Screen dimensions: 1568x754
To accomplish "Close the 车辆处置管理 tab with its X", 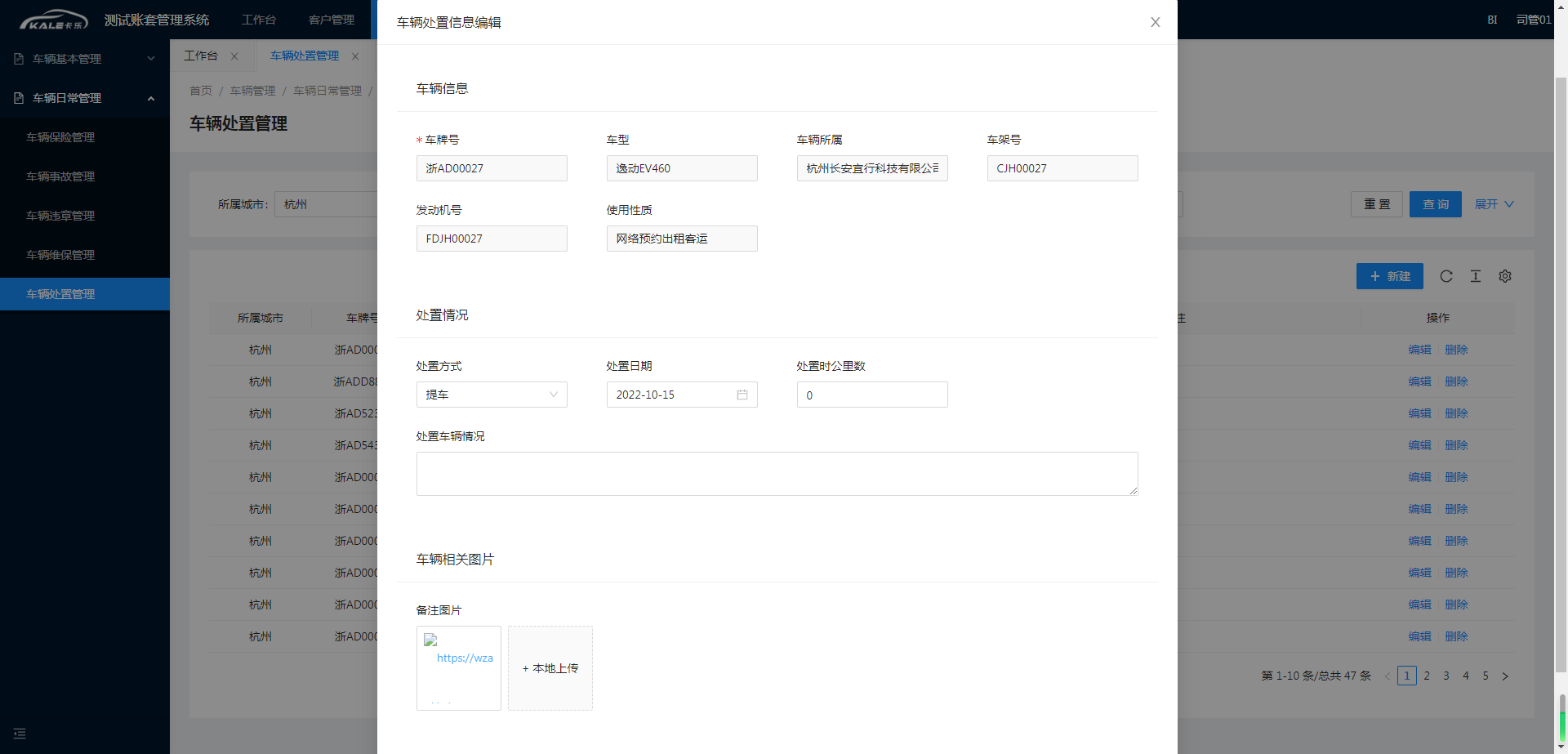I will click(355, 56).
